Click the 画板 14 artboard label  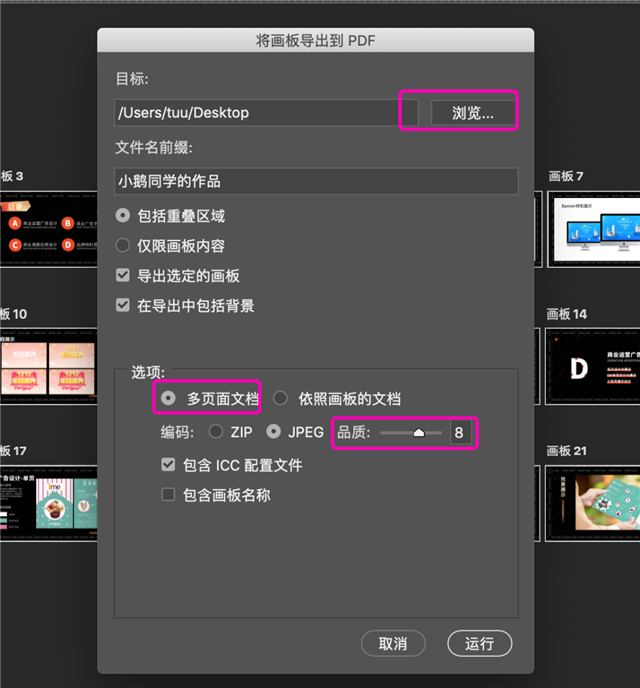[x=567, y=314]
